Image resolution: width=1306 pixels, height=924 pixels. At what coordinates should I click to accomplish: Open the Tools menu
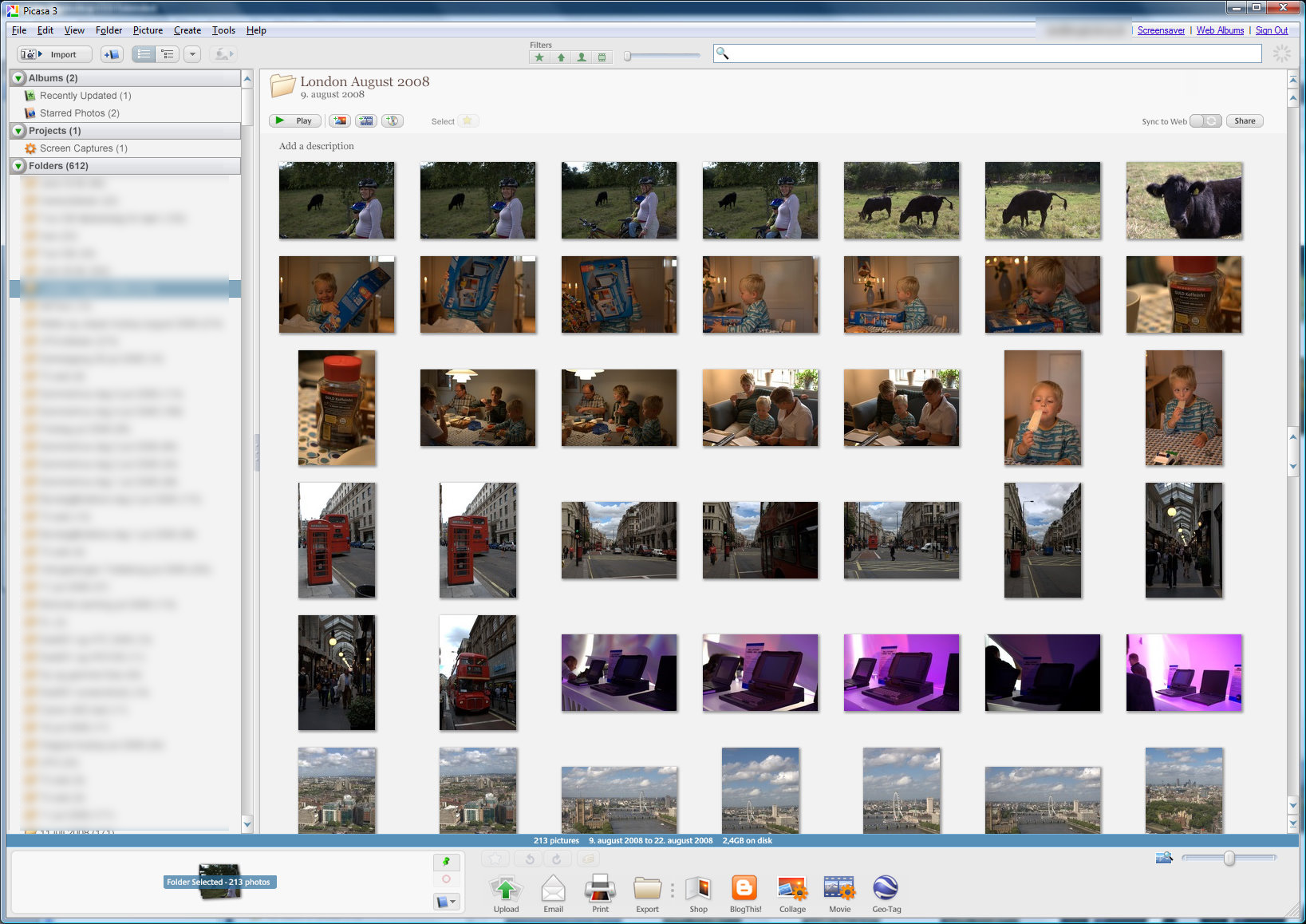coord(223,30)
